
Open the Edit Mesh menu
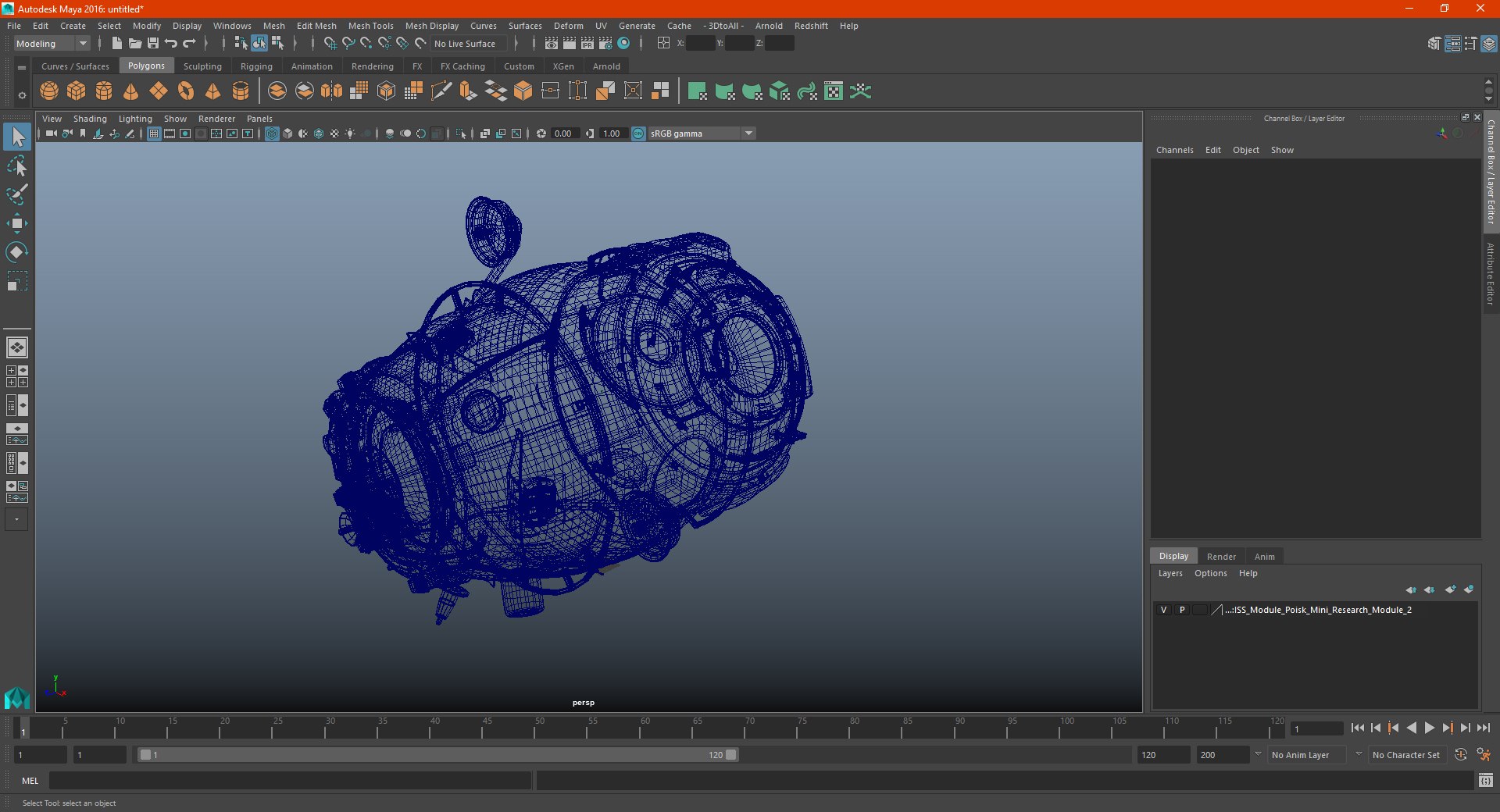tap(316, 26)
